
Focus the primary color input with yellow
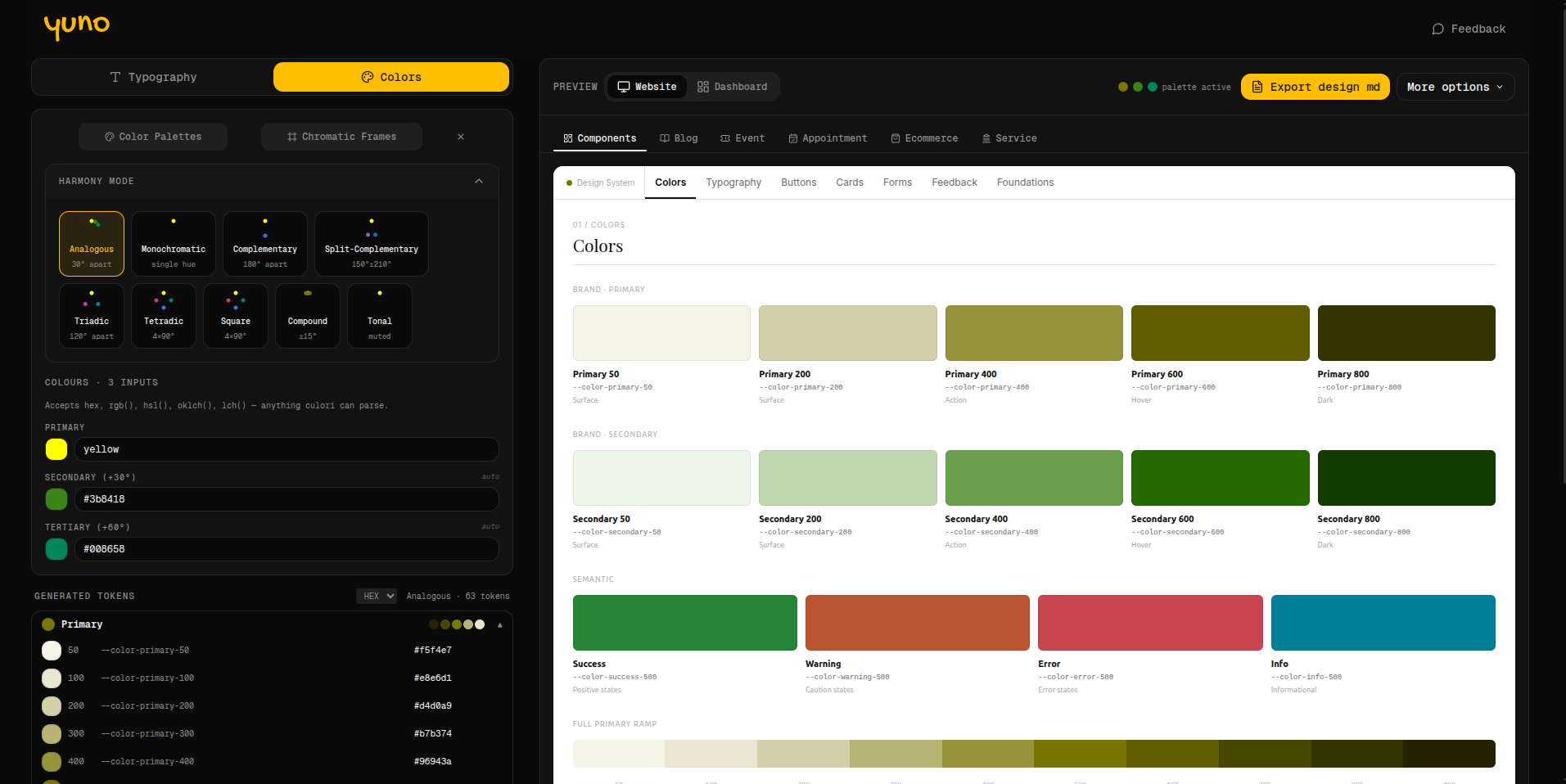coord(287,449)
